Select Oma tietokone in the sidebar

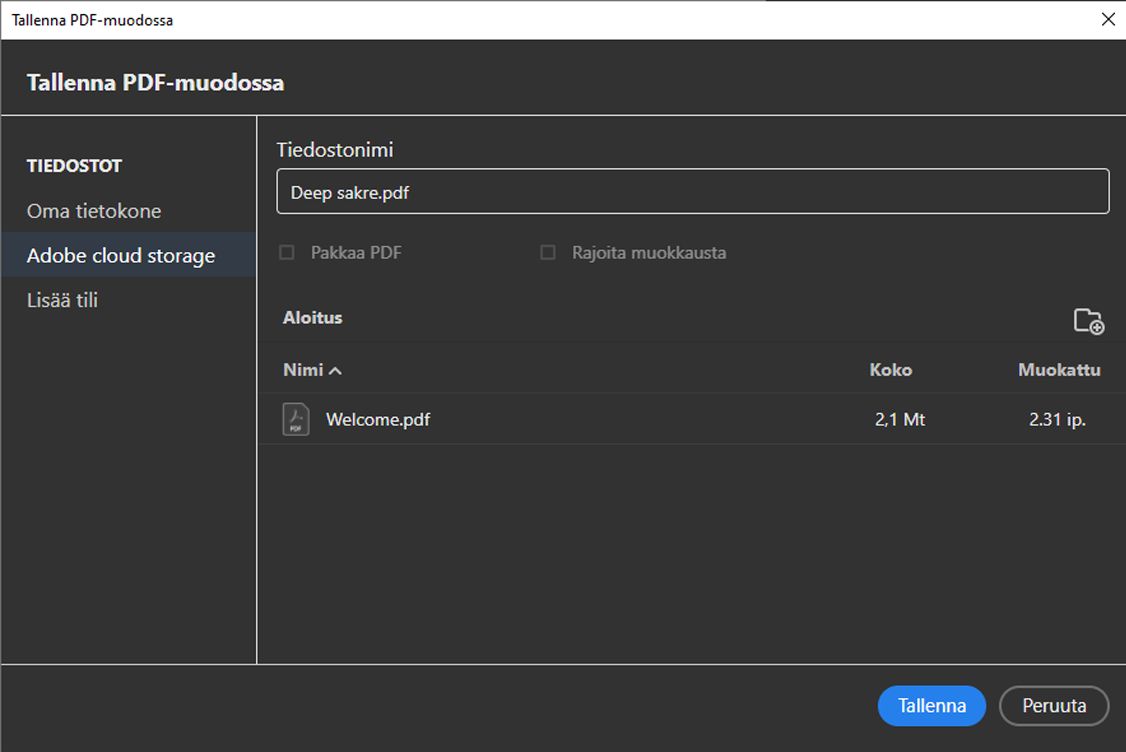pos(94,211)
